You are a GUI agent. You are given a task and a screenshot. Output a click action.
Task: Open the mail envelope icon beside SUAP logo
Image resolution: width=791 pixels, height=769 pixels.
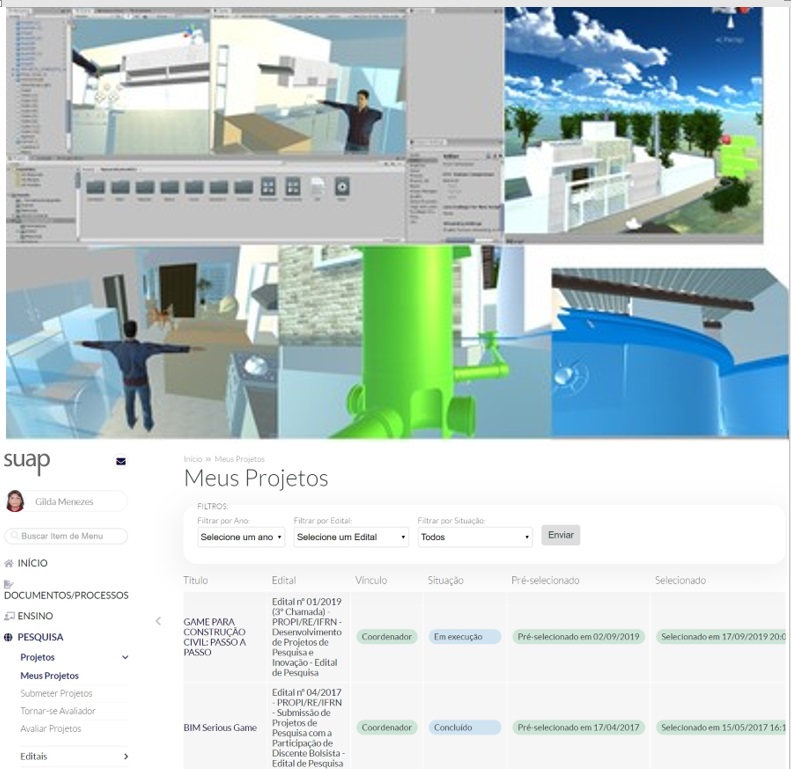click(x=121, y=461)
